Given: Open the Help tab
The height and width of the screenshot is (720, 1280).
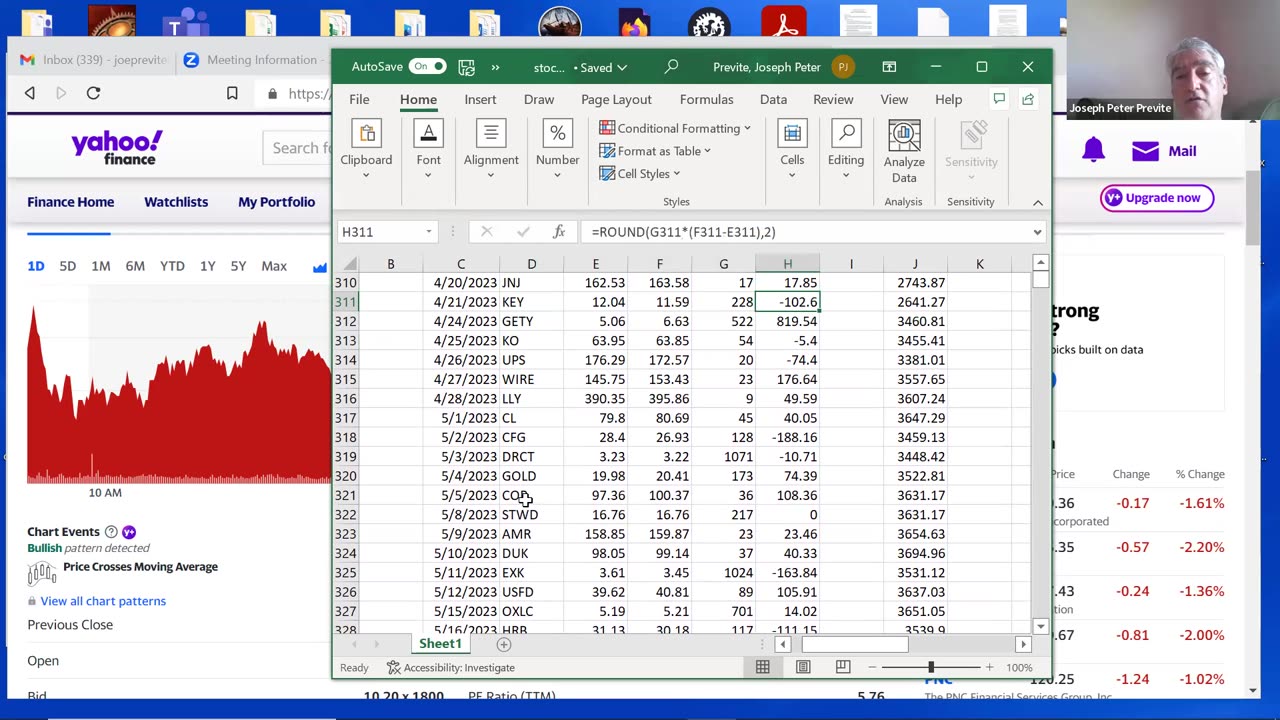Looking at the screenshot, I should point(948,100).
